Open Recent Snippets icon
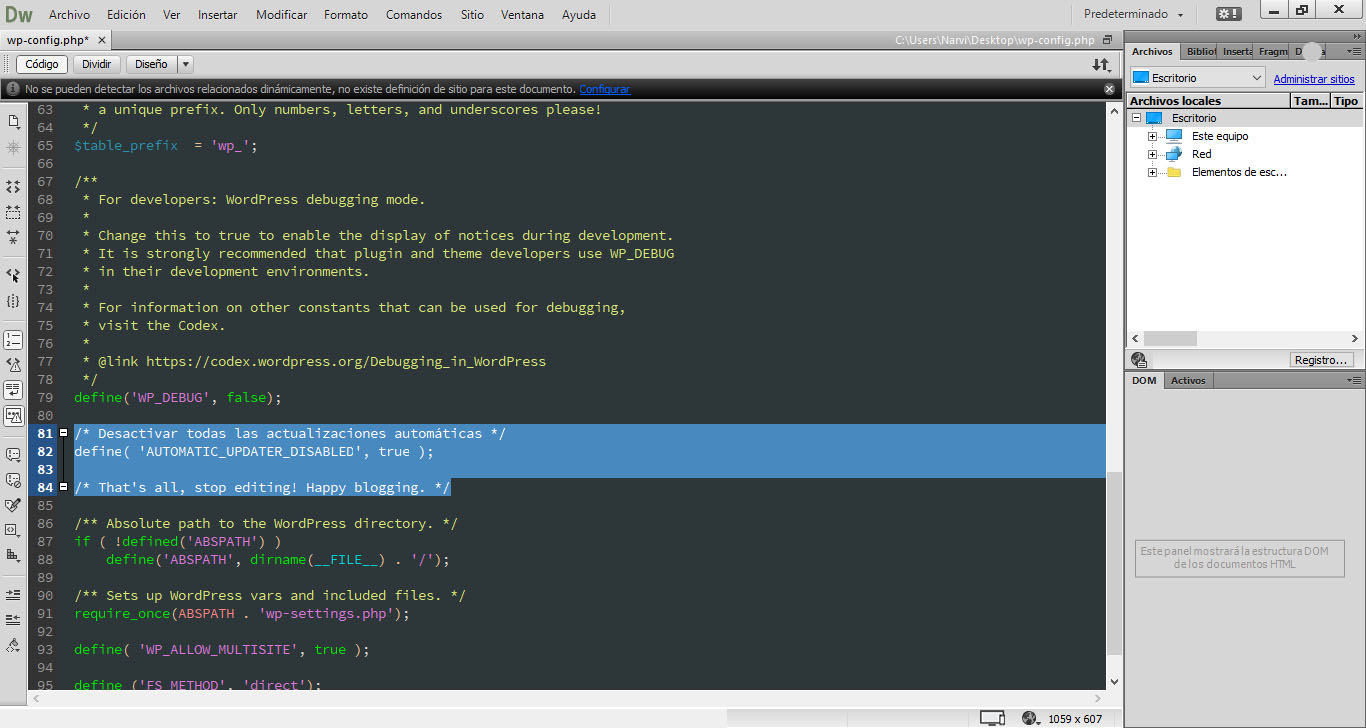Image resolution: width=1366 pixels, height=728 pixels. (13, 530)
